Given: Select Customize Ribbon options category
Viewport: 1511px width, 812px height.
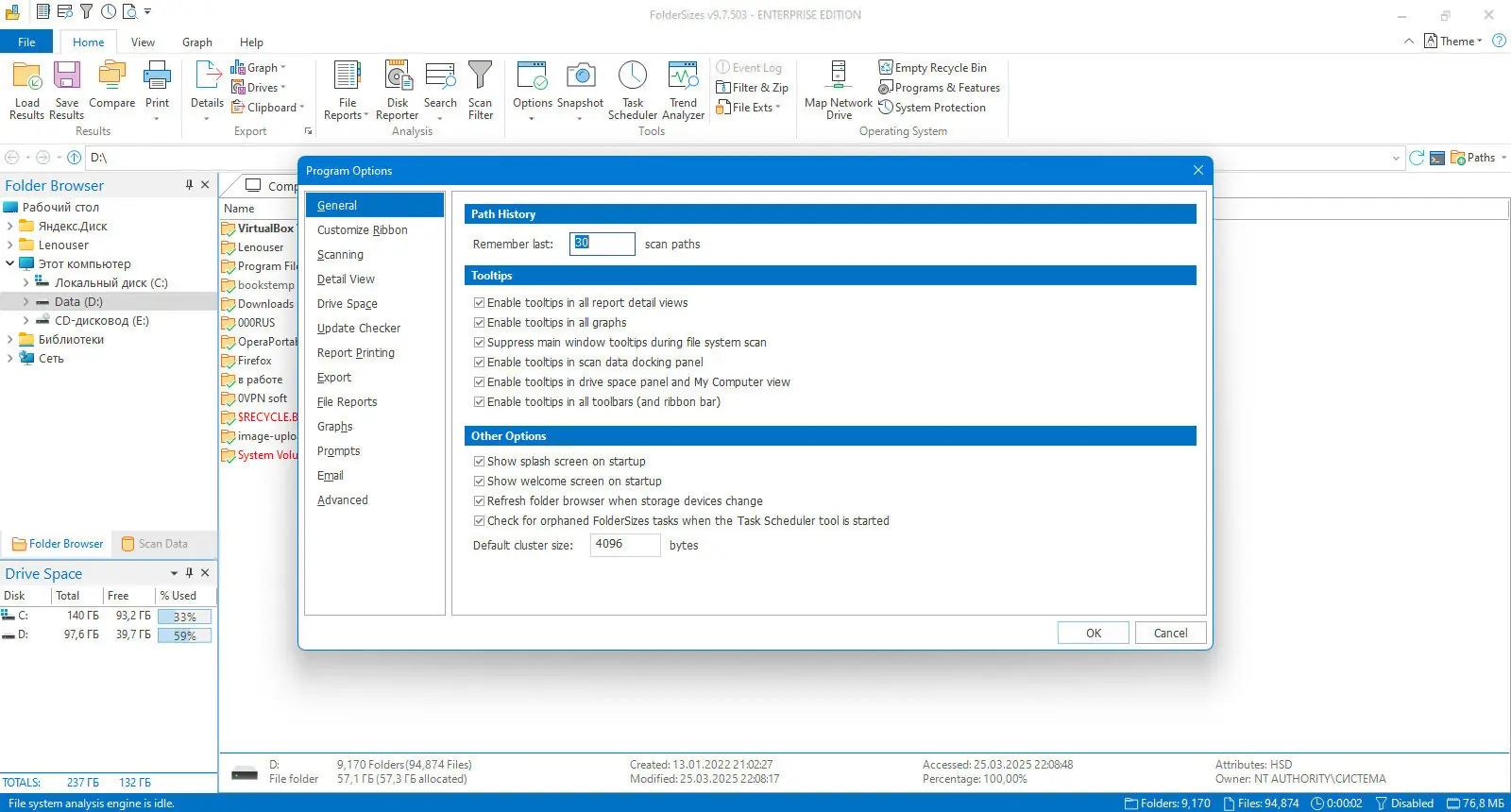Looking at the screenshot, I should click(x=363, y=230).
